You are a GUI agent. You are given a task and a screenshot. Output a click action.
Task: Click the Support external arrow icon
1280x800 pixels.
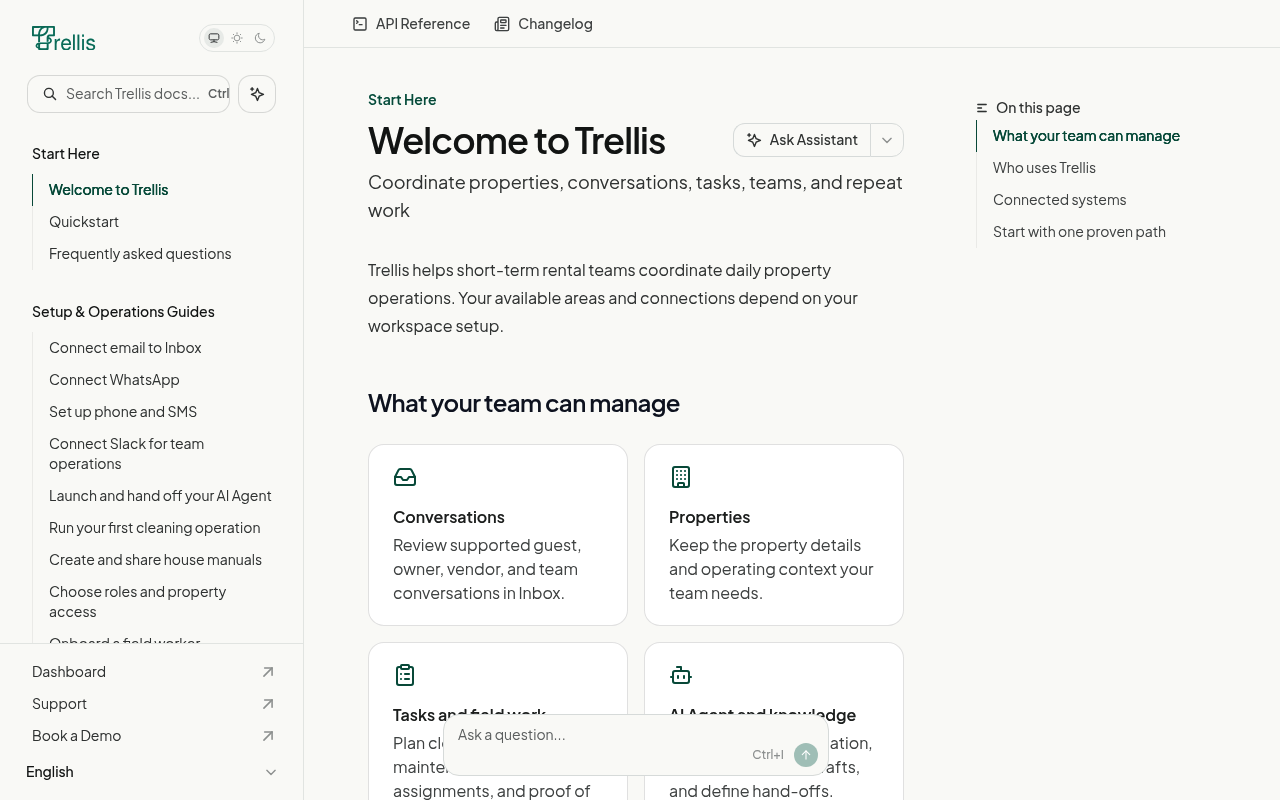pyautogui.click(x=268, y=704)
